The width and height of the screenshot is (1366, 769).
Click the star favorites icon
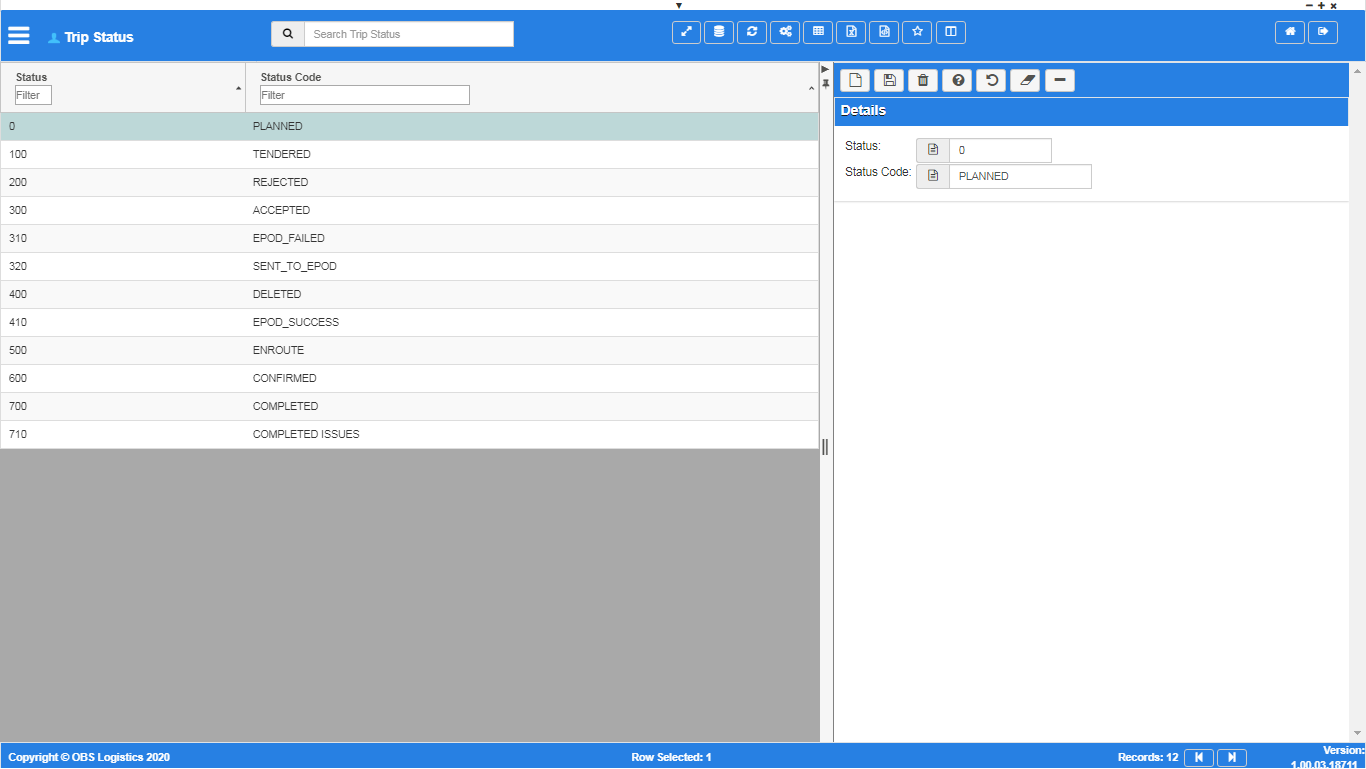(917, 32)
